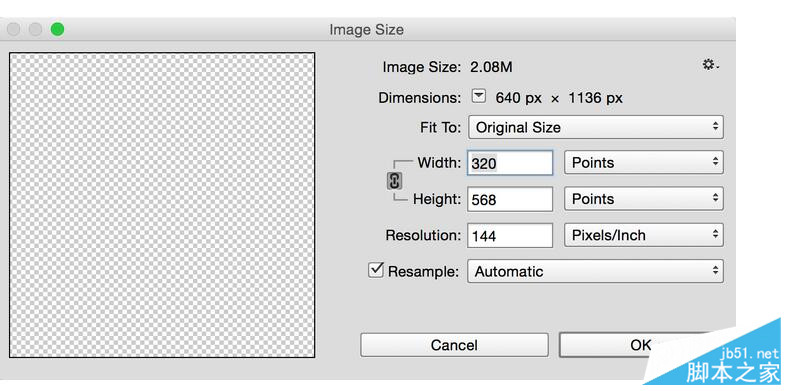
Task: Click the jb51.net watermark logo
Action: pos(732,365)
